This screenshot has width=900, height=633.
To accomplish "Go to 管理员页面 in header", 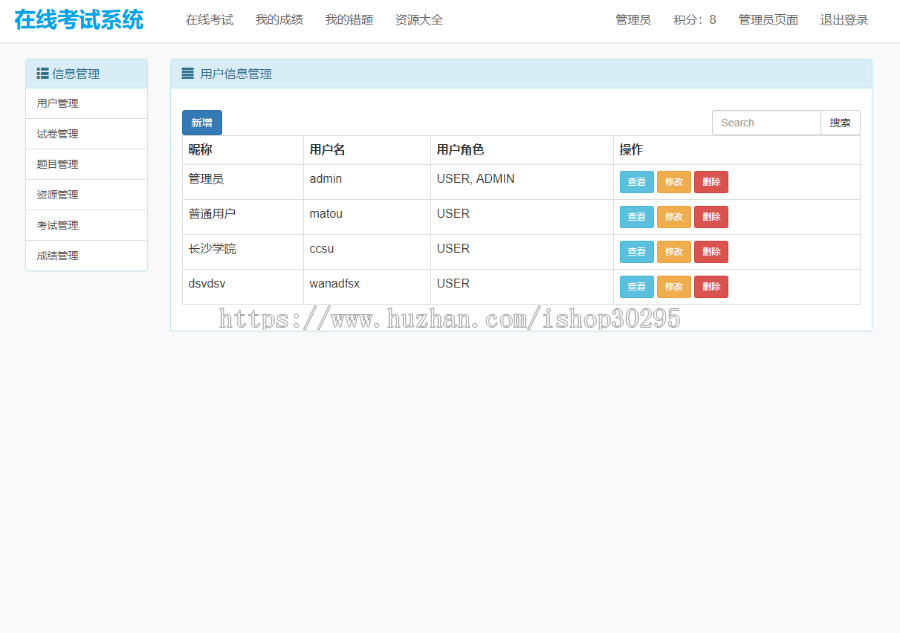I will 768,20.
